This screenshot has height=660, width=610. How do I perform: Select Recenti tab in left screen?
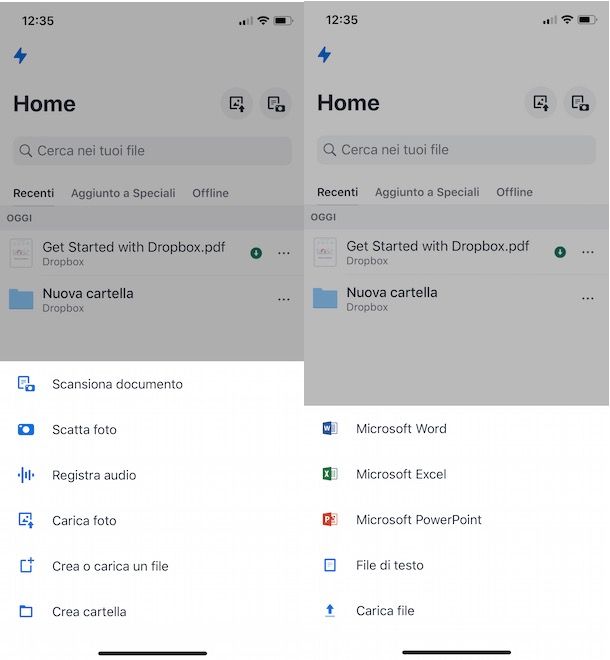click(x=34, y=193)
